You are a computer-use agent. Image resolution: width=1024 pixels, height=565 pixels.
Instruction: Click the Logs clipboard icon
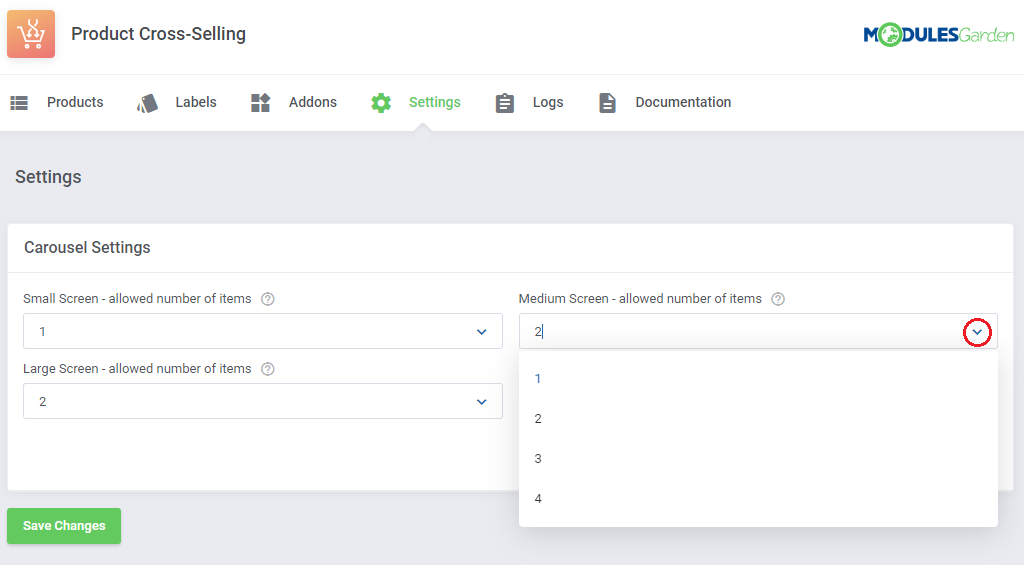coord(504,103)
